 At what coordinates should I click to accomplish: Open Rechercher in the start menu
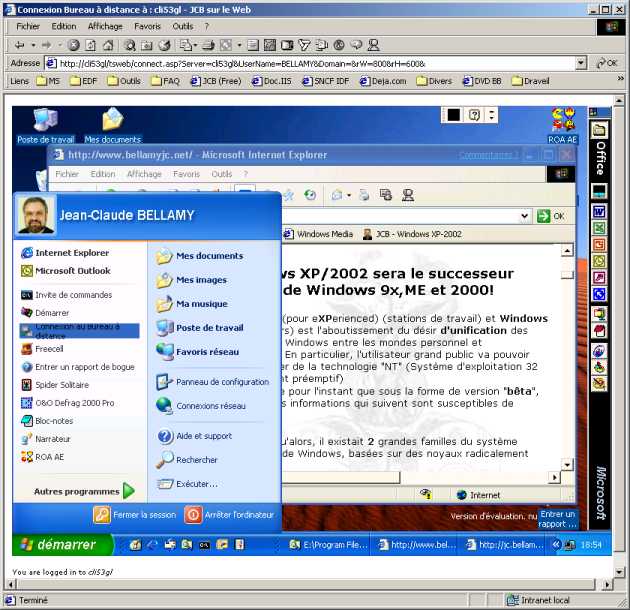187,460
